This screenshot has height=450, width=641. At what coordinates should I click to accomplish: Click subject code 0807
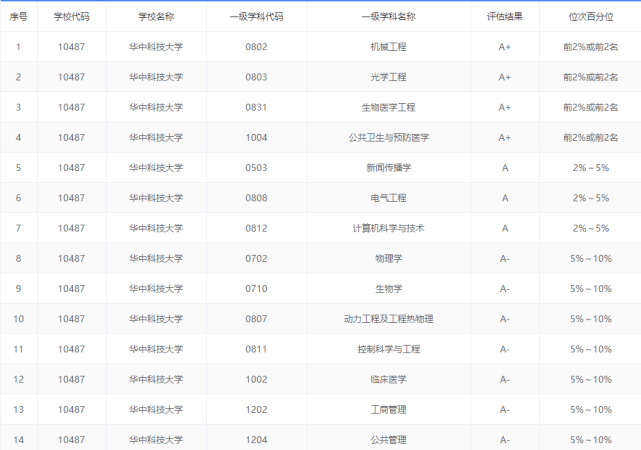tap(256, 319)
